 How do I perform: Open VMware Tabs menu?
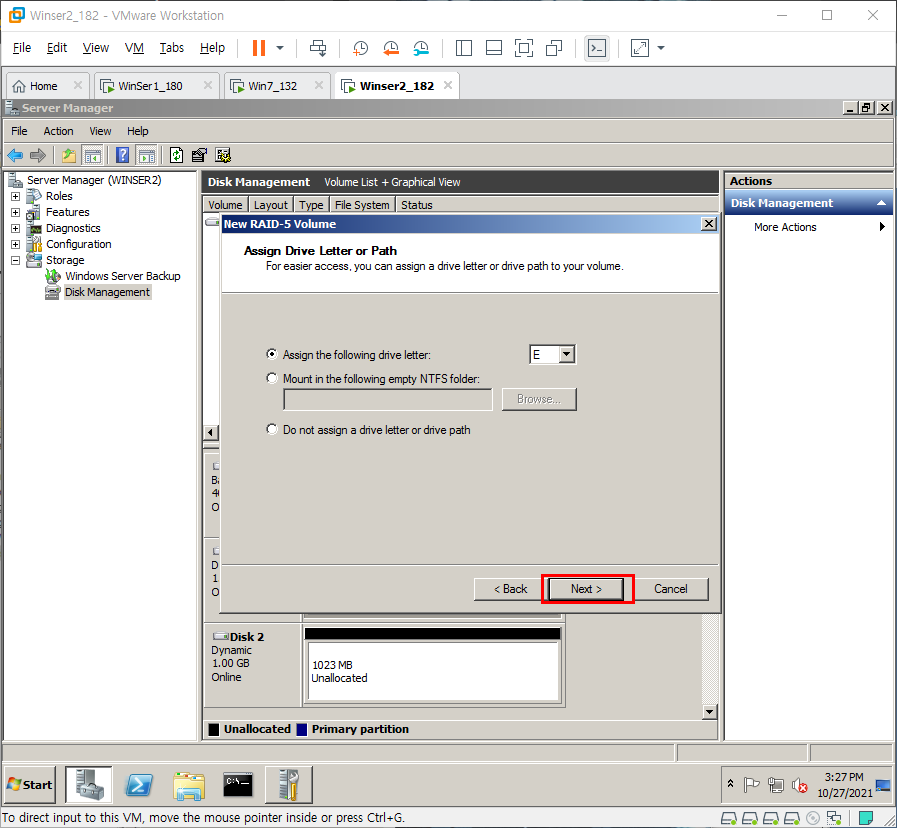point(172,47)
